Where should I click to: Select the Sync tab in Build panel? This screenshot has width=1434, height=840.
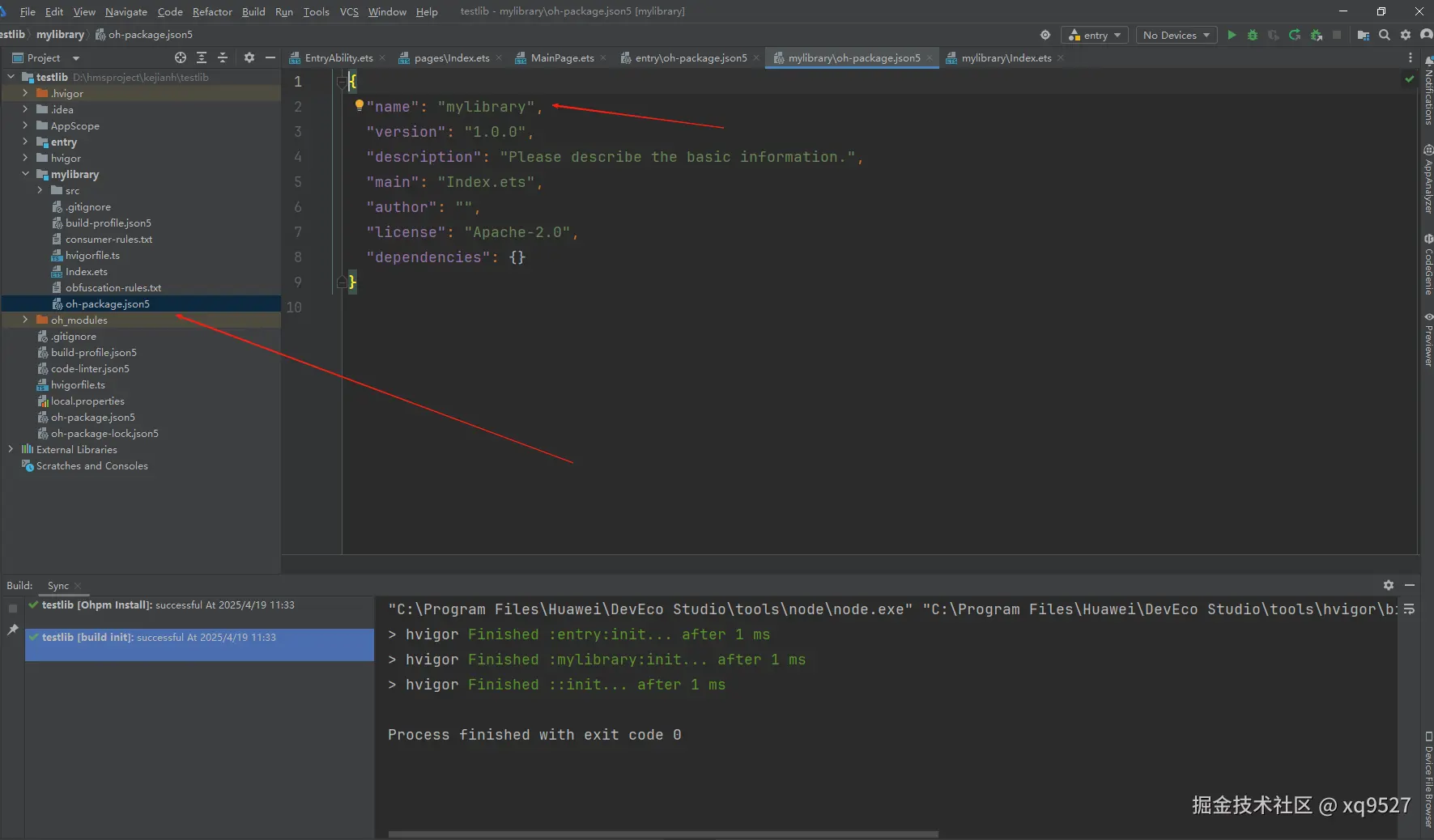click(x=58, y=585)
